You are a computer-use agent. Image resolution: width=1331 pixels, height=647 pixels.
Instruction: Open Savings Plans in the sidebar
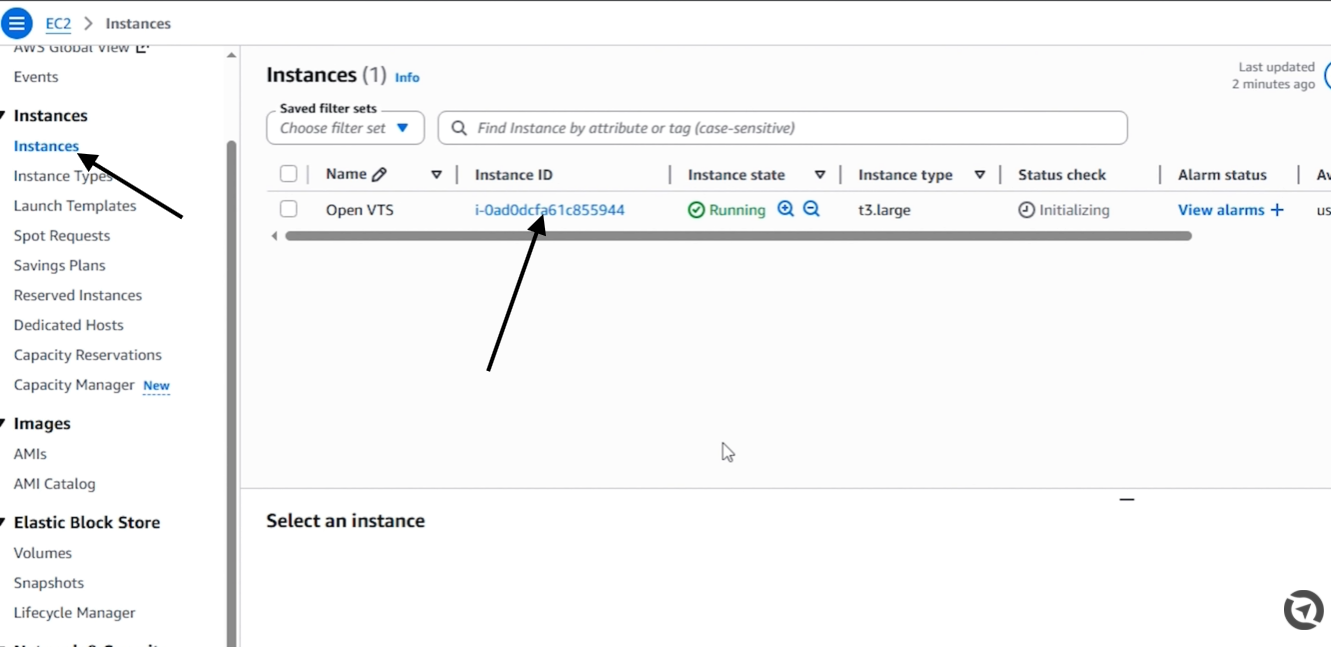tap(59, 265)
